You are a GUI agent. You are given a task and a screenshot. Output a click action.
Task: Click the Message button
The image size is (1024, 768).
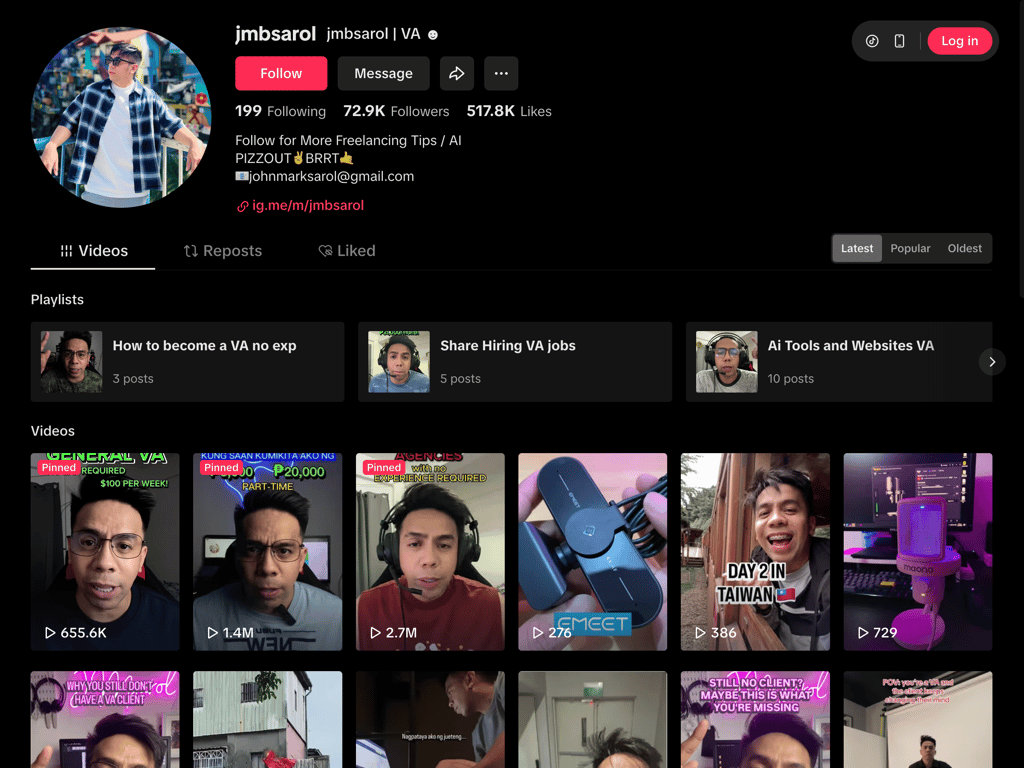click(383, 73)
